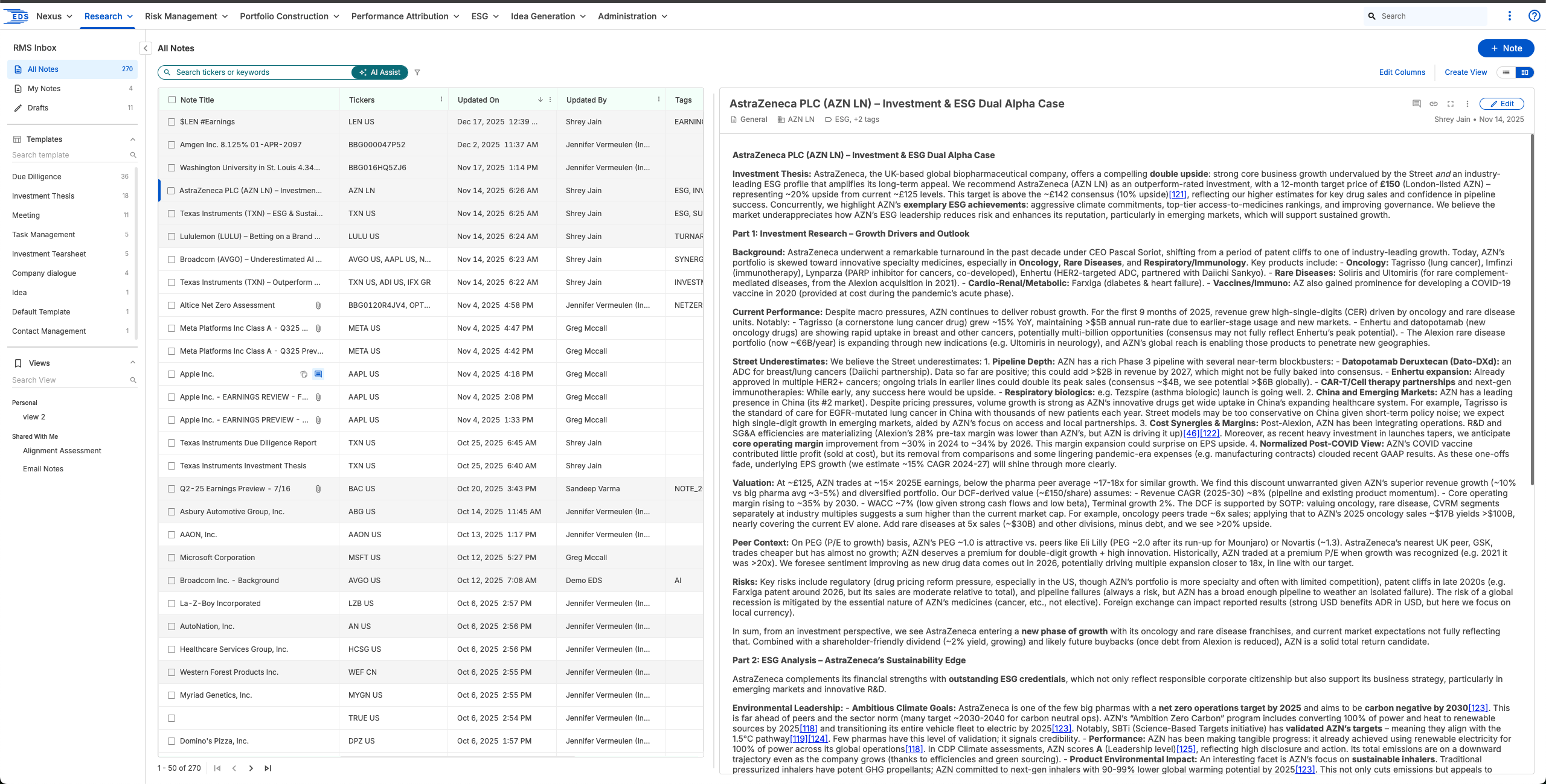The width and height of the screenshot is (1546, 784).
Task: Expand note to fullscreen icon
Action: pyautogui.click(x=1451, y=104)
